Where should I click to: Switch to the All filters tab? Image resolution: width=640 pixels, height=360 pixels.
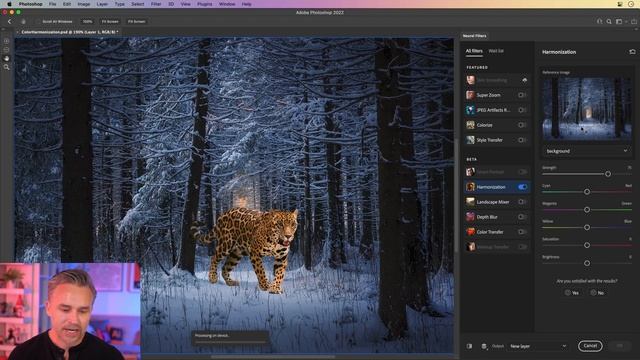coord(474,51)
